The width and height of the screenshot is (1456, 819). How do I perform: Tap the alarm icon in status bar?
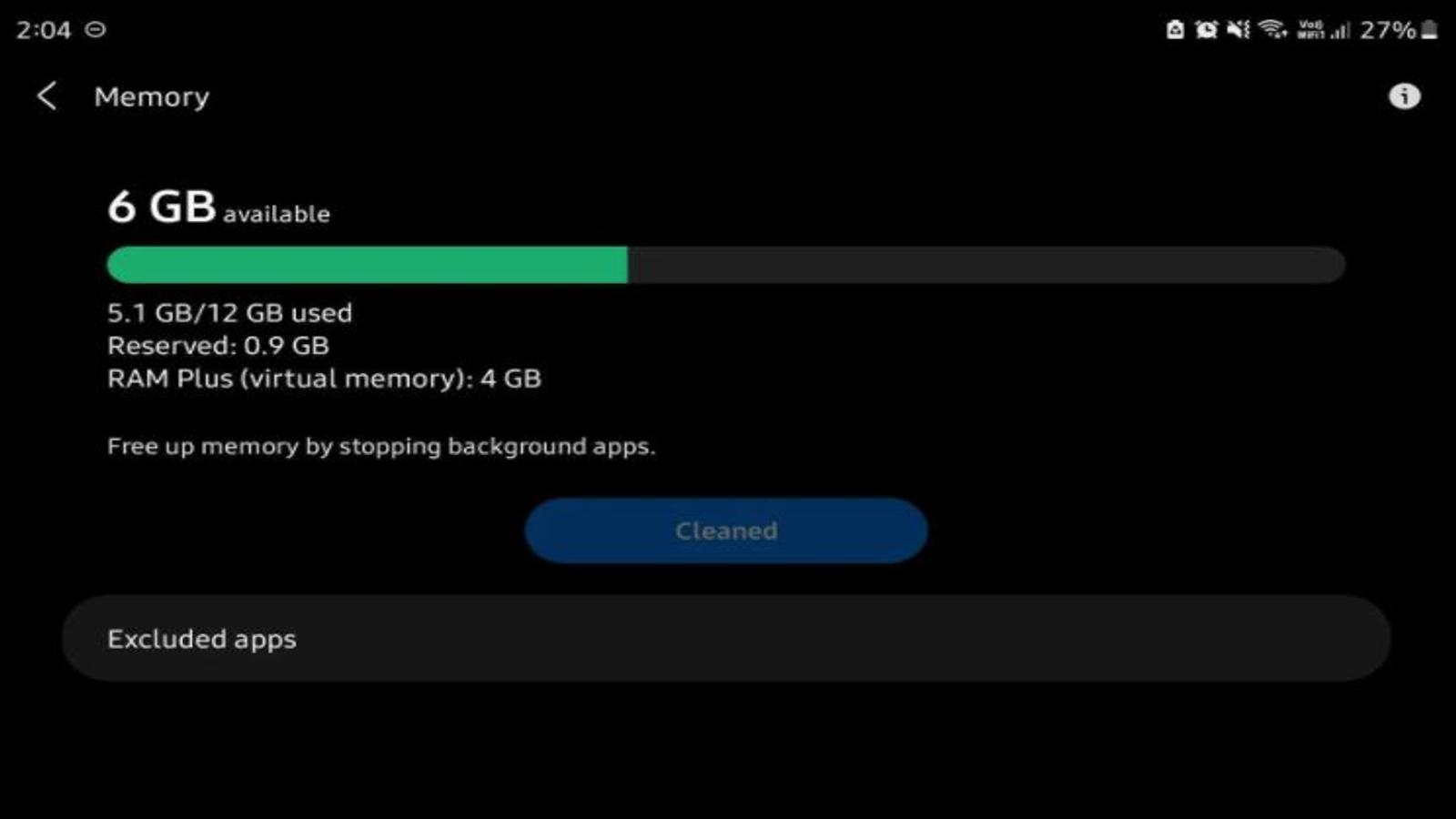coord(1206,29)
